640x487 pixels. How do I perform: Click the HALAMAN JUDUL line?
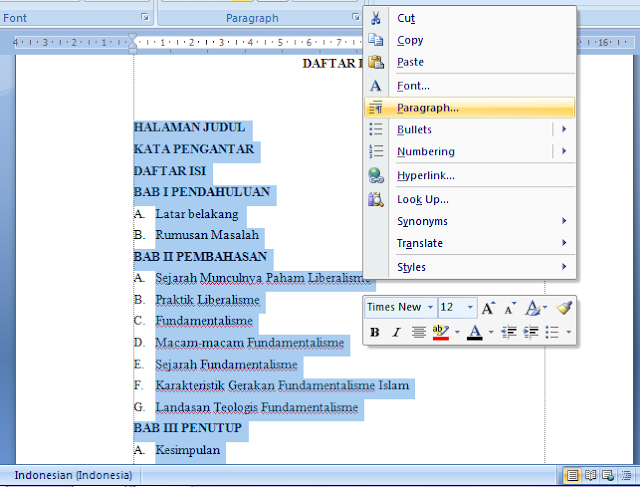point(189,127)
